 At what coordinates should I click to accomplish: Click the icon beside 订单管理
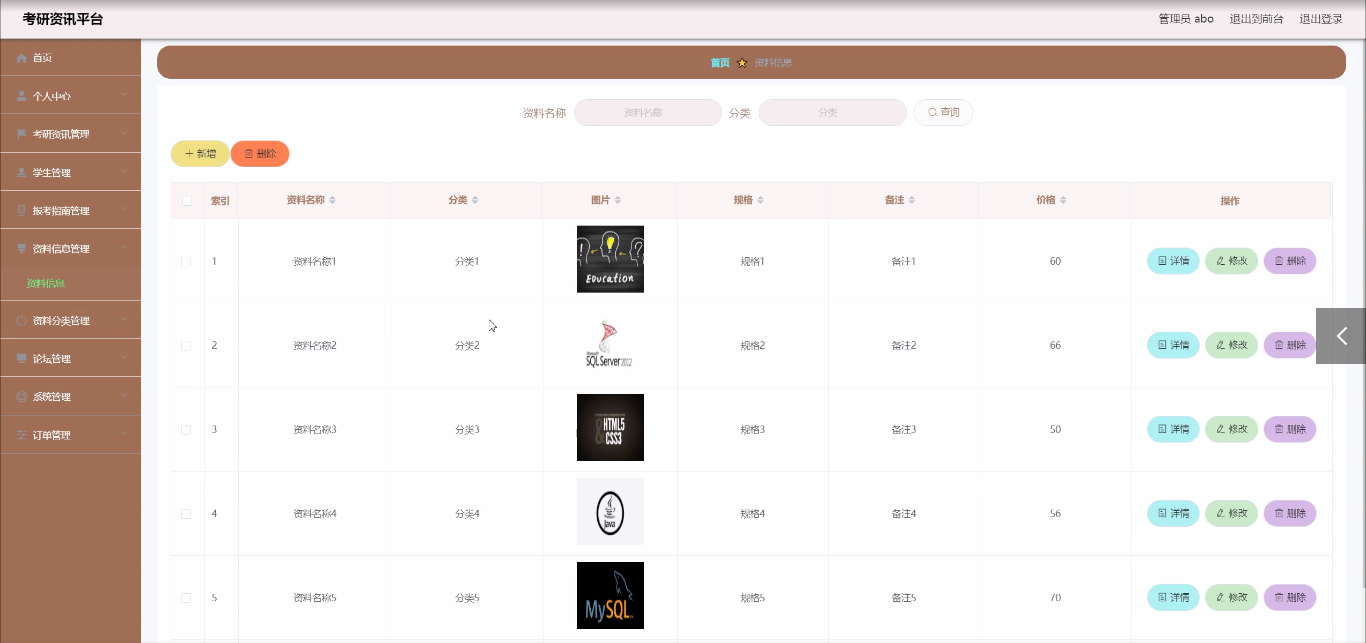click(22, 435)
